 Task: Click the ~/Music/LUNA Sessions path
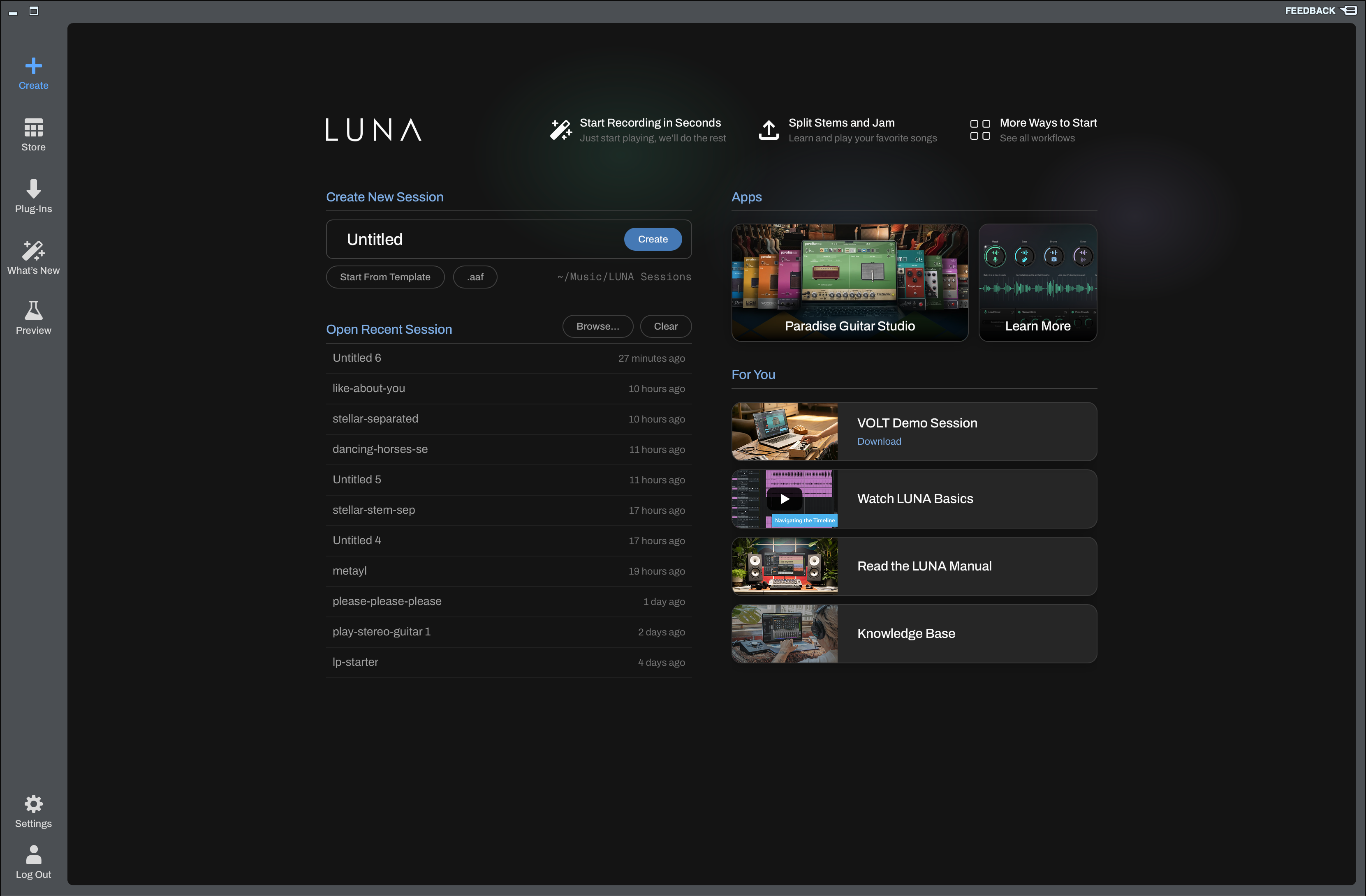click(x=624, y=277)
